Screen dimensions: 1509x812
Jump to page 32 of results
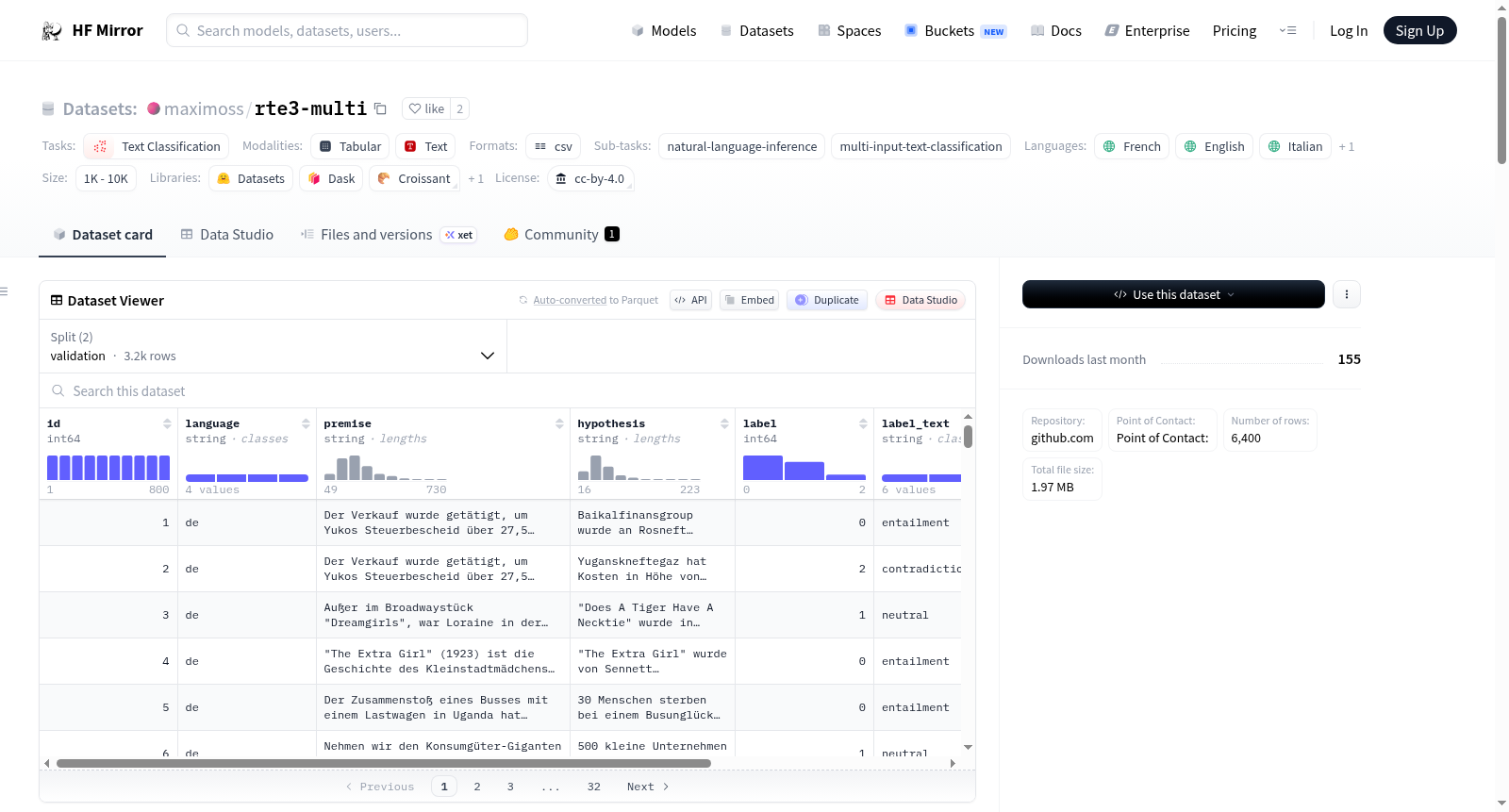tap(594, 787)
